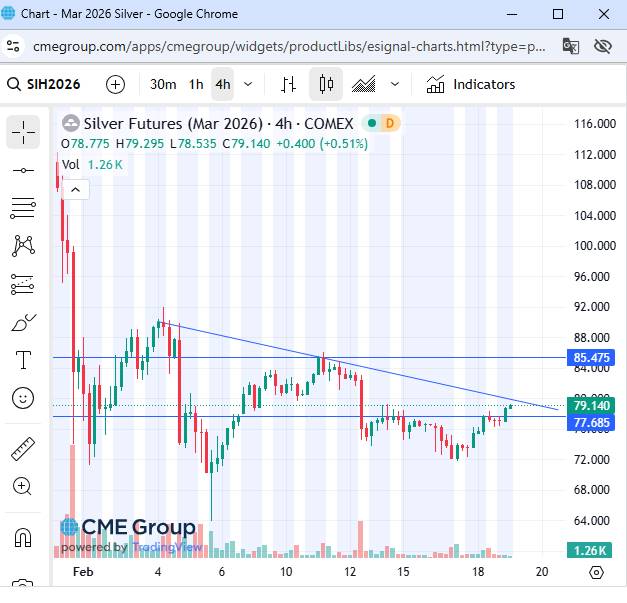The height and width of the screenshot is (603, 627).
Task: Click the zoom in tool
Action: [x=23, y=486]
